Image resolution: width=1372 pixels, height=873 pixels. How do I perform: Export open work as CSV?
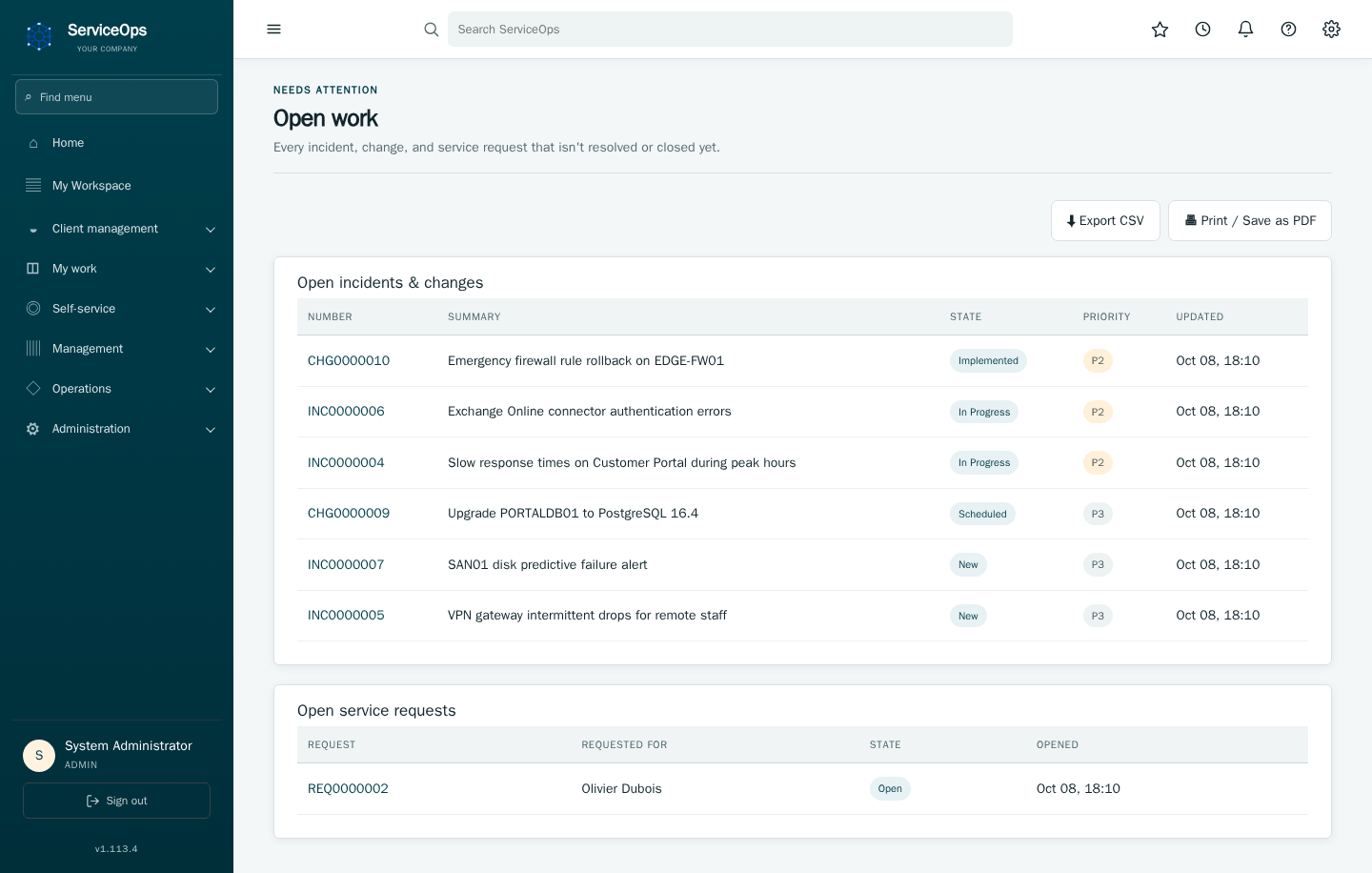point(1105,220)
